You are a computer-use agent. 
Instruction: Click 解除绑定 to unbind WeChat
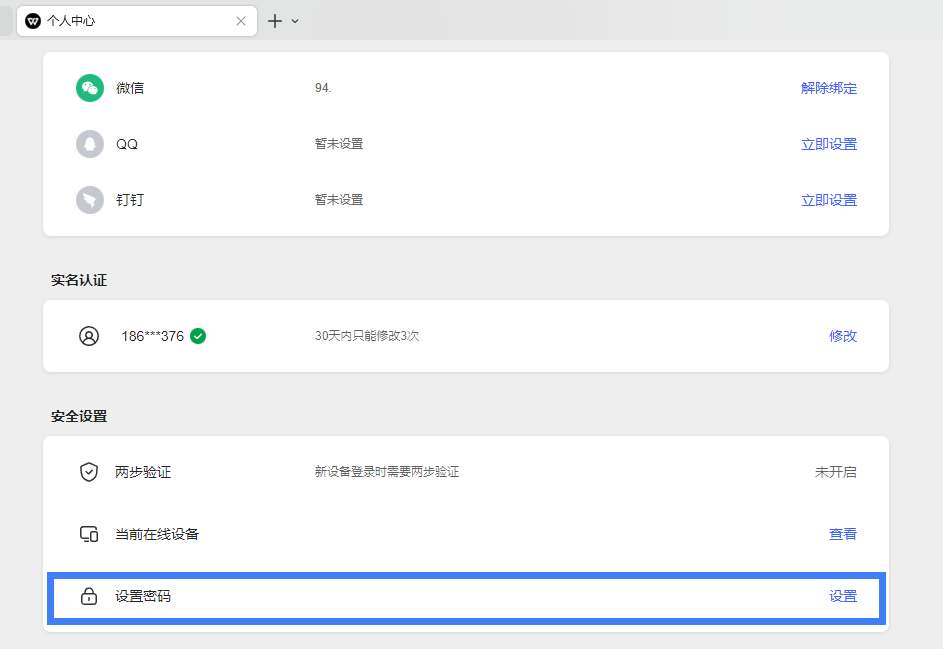pos(829,87)
